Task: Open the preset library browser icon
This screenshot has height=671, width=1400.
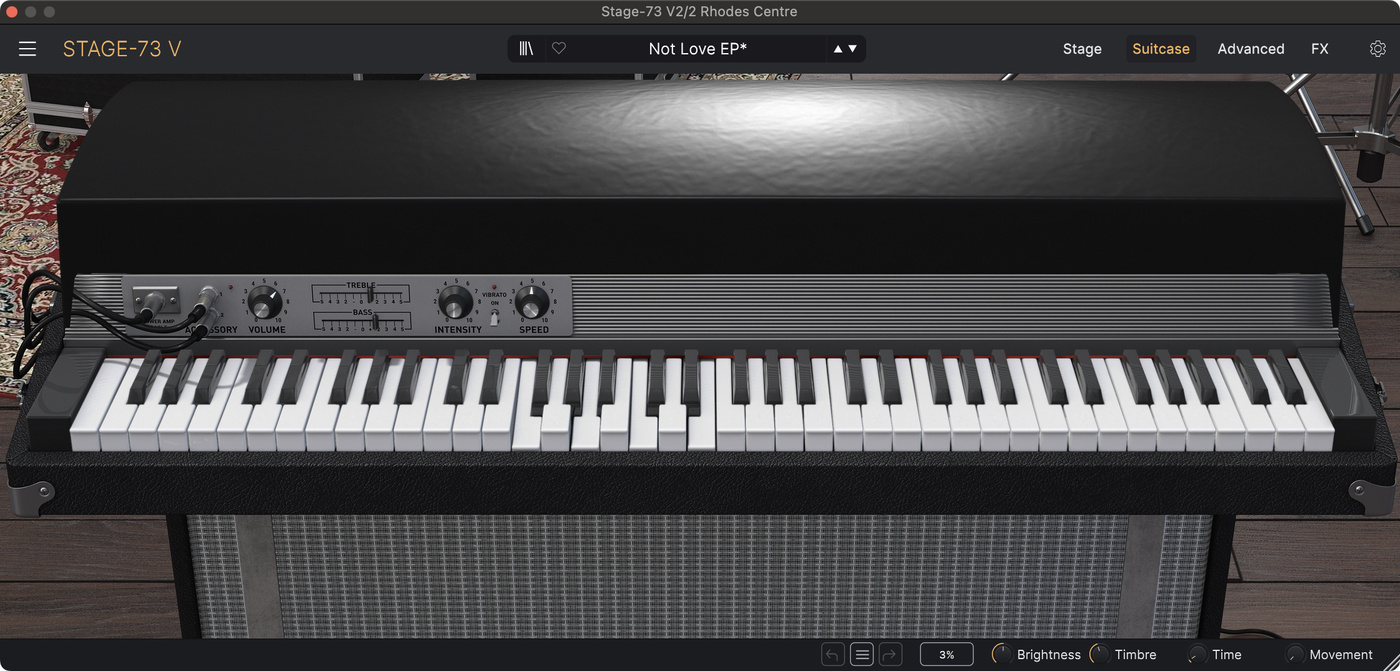Action: (526, 48)
